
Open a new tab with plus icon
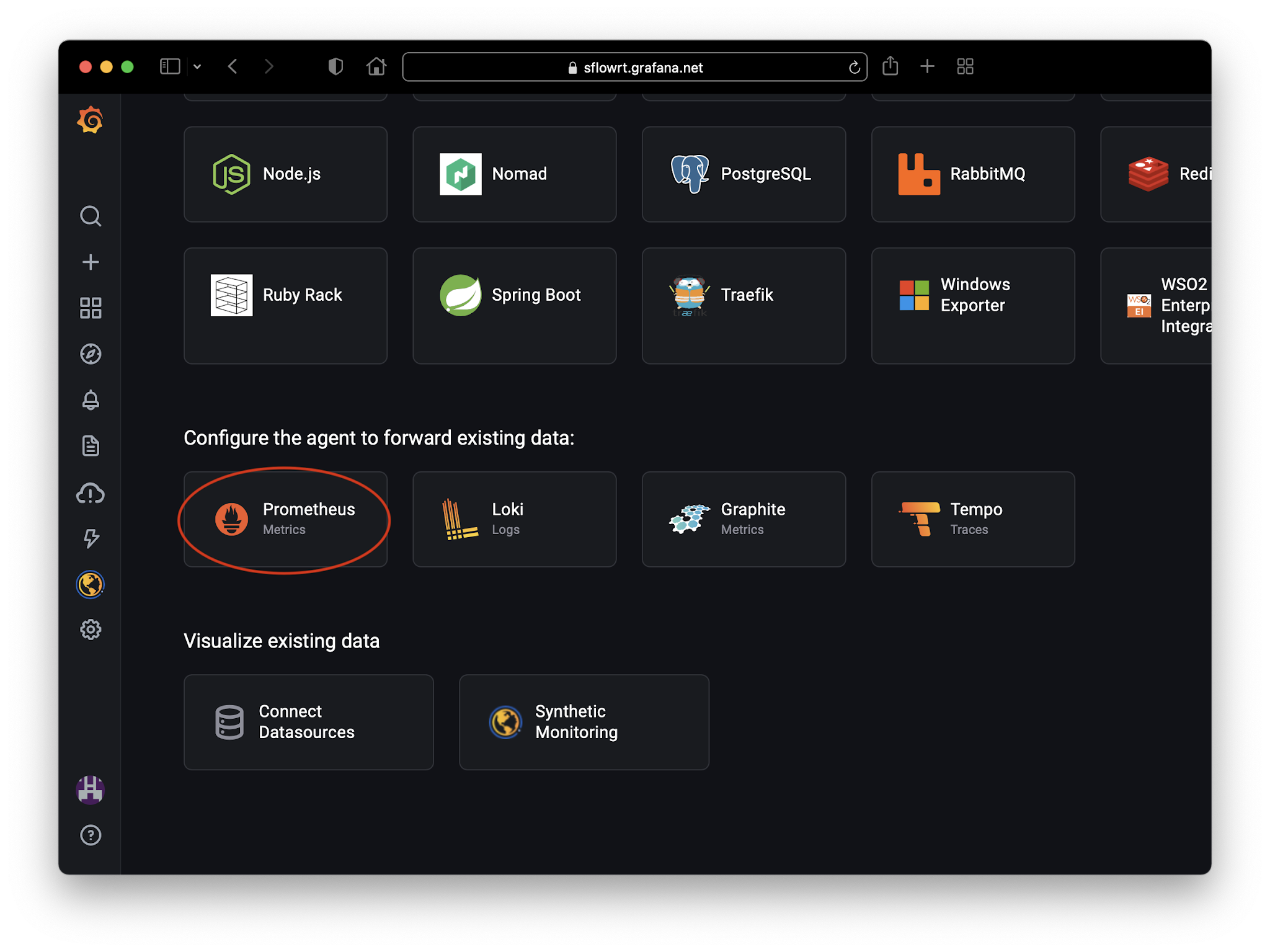[x=927, y=66]
